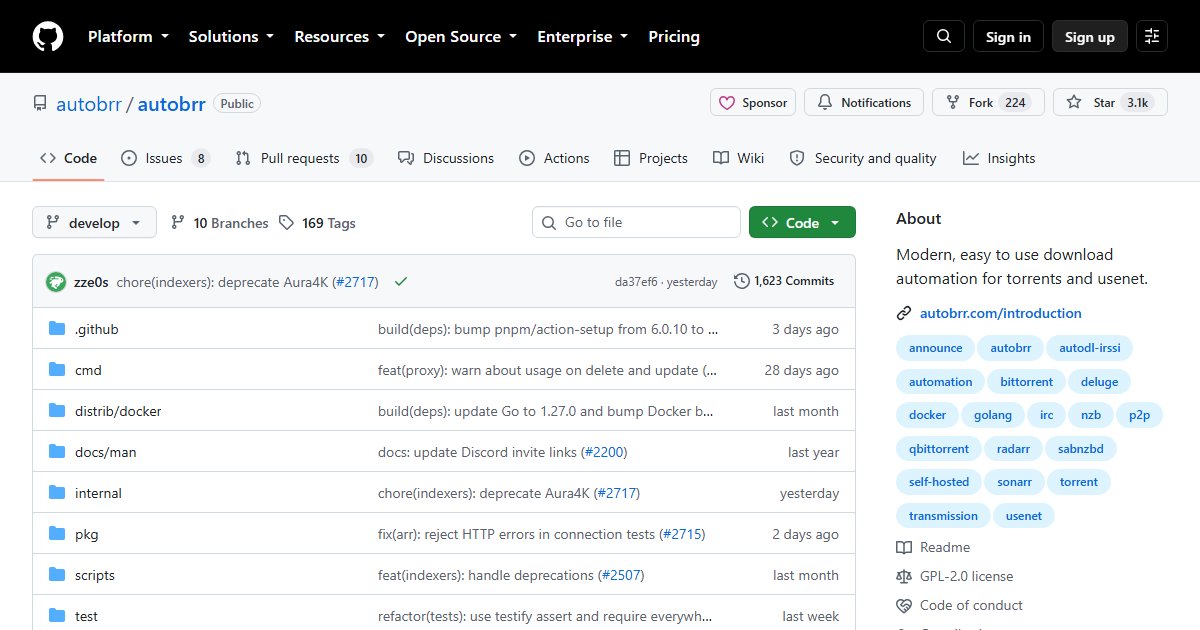Click the Readme book icon
Image resolution: width=1200 pixels, height=630 pixels.
coord(904,547)
